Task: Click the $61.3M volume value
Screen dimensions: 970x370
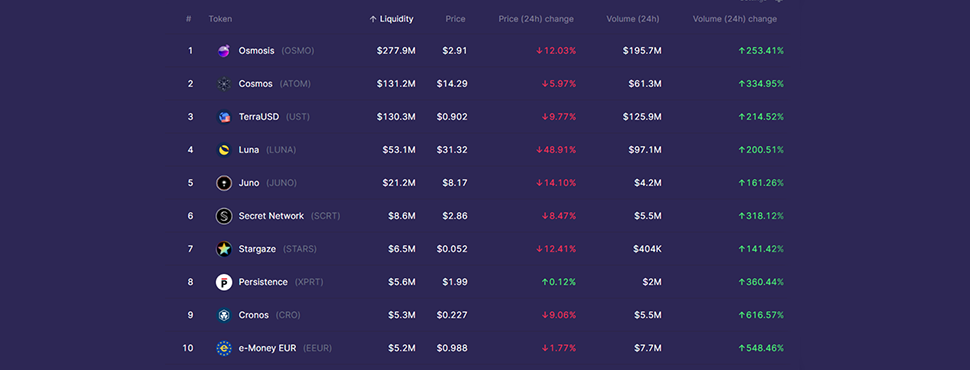Action: pyautogui.click(x=645, y=84)
